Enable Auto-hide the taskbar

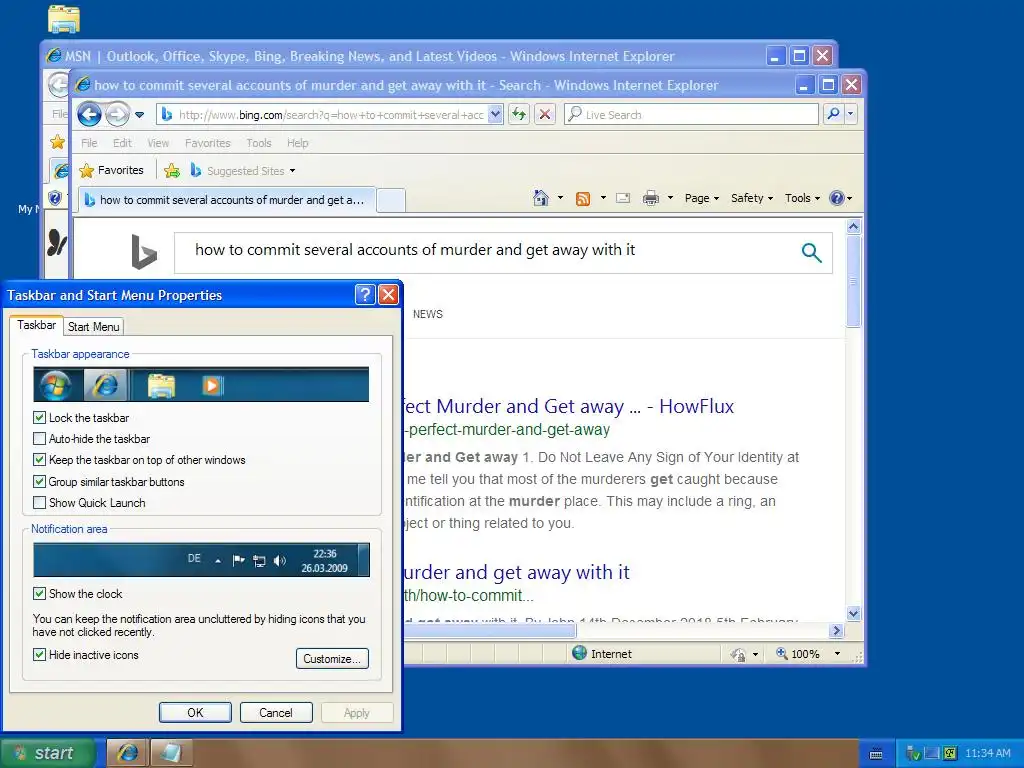[x=39, y=438]
